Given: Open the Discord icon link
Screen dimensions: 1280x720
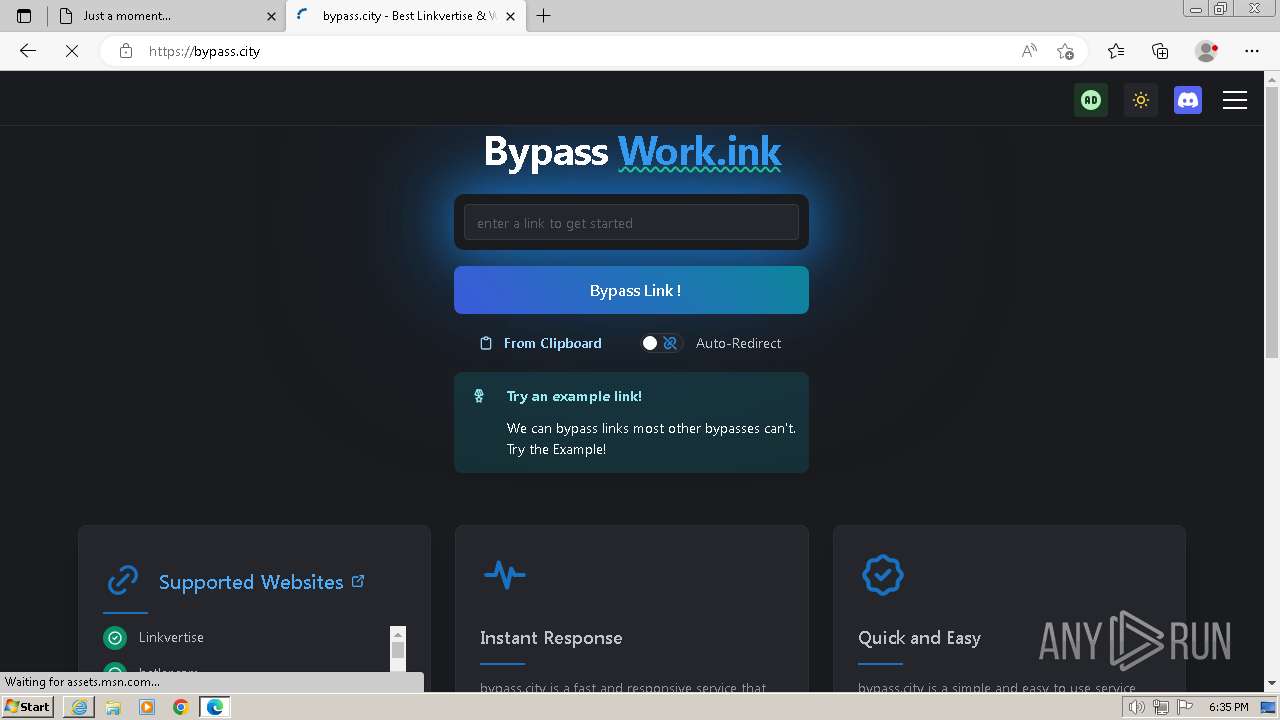Looking at the screenshot, I should pos(1188,100).
